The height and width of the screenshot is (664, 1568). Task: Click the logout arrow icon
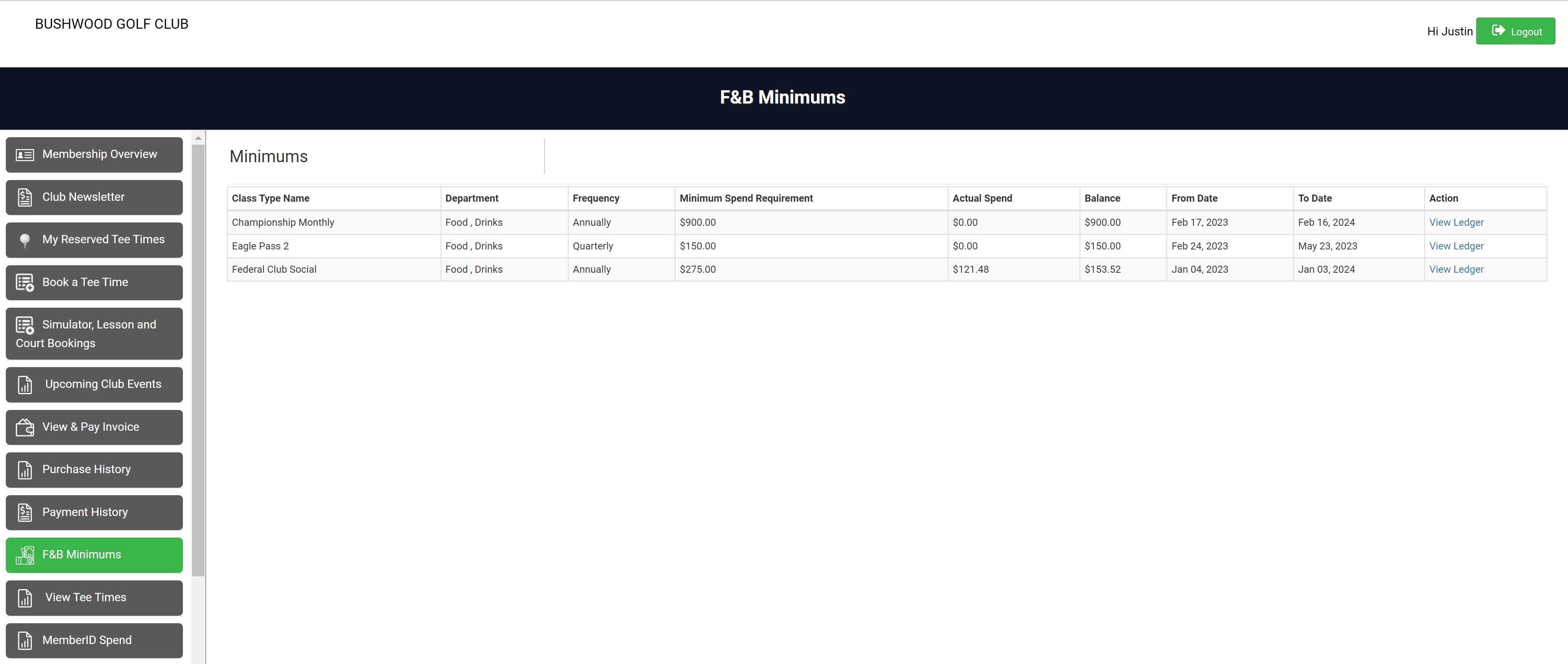[x=1498, y=30]
